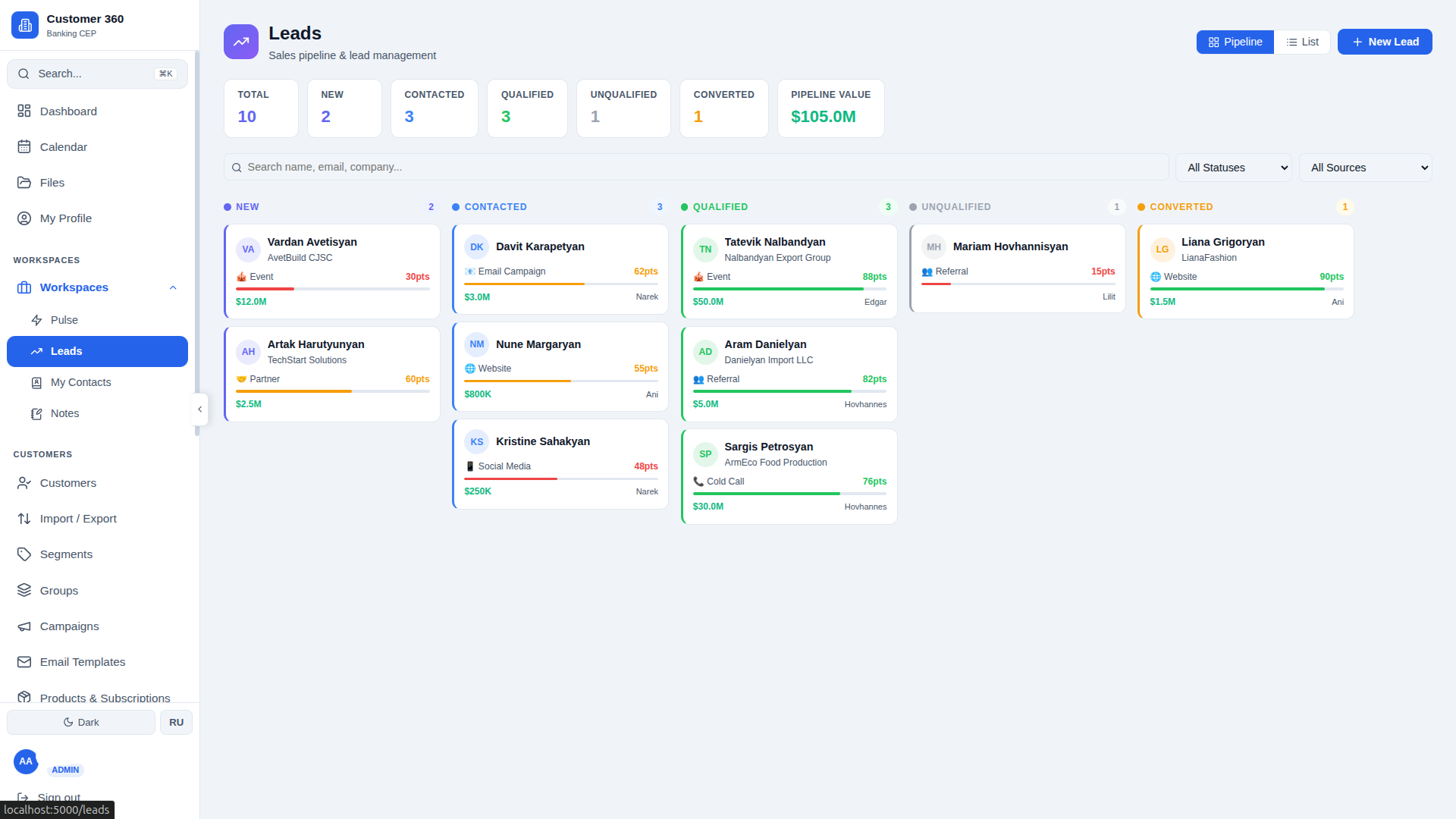Open My Contacts
Screen dimensions: 1456x819
point(97,383)
